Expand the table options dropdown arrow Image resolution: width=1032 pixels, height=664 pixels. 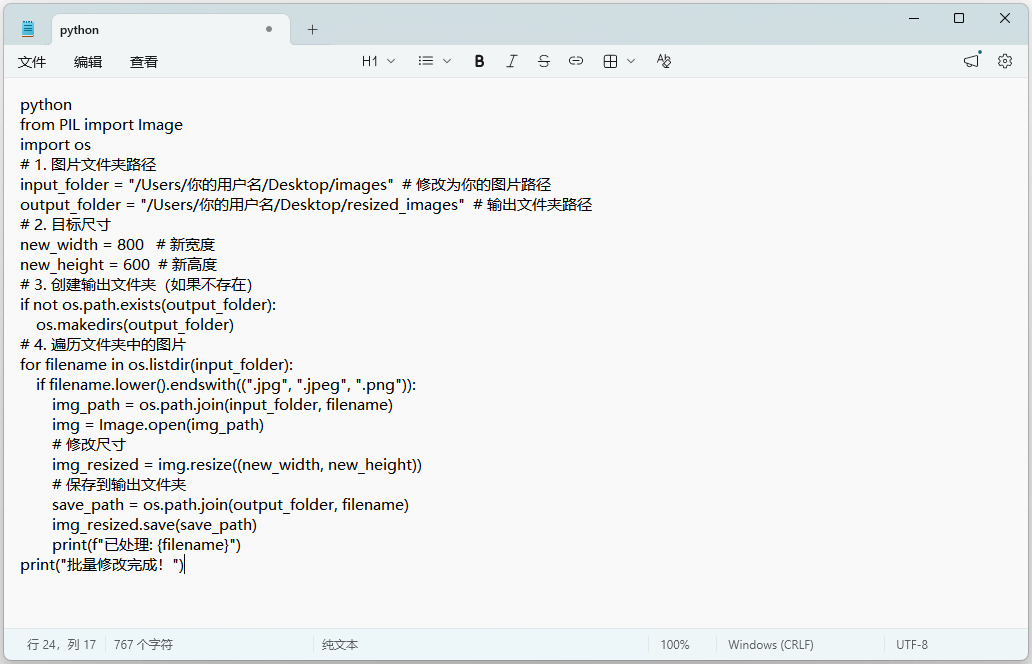[631, 61]
